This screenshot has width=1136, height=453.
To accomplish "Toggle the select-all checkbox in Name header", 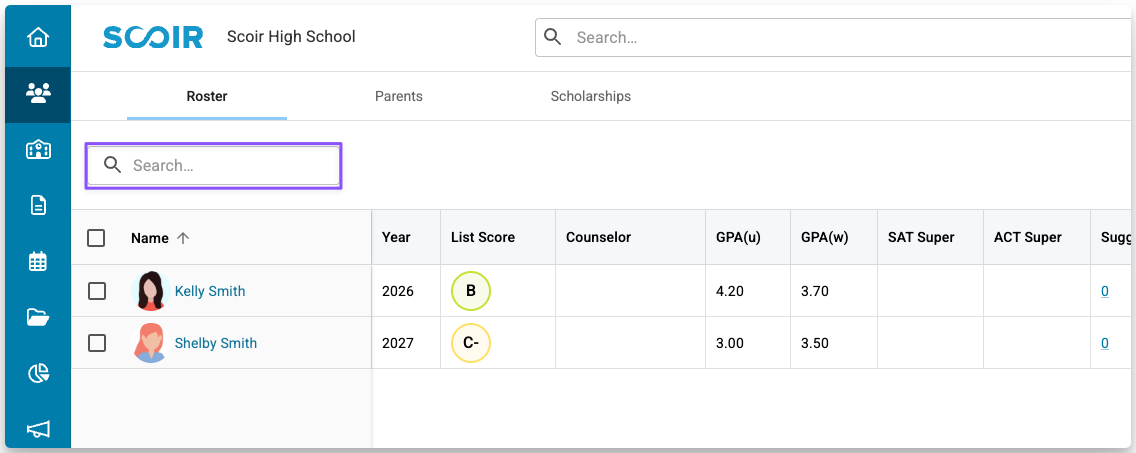I will coord(96,238).
